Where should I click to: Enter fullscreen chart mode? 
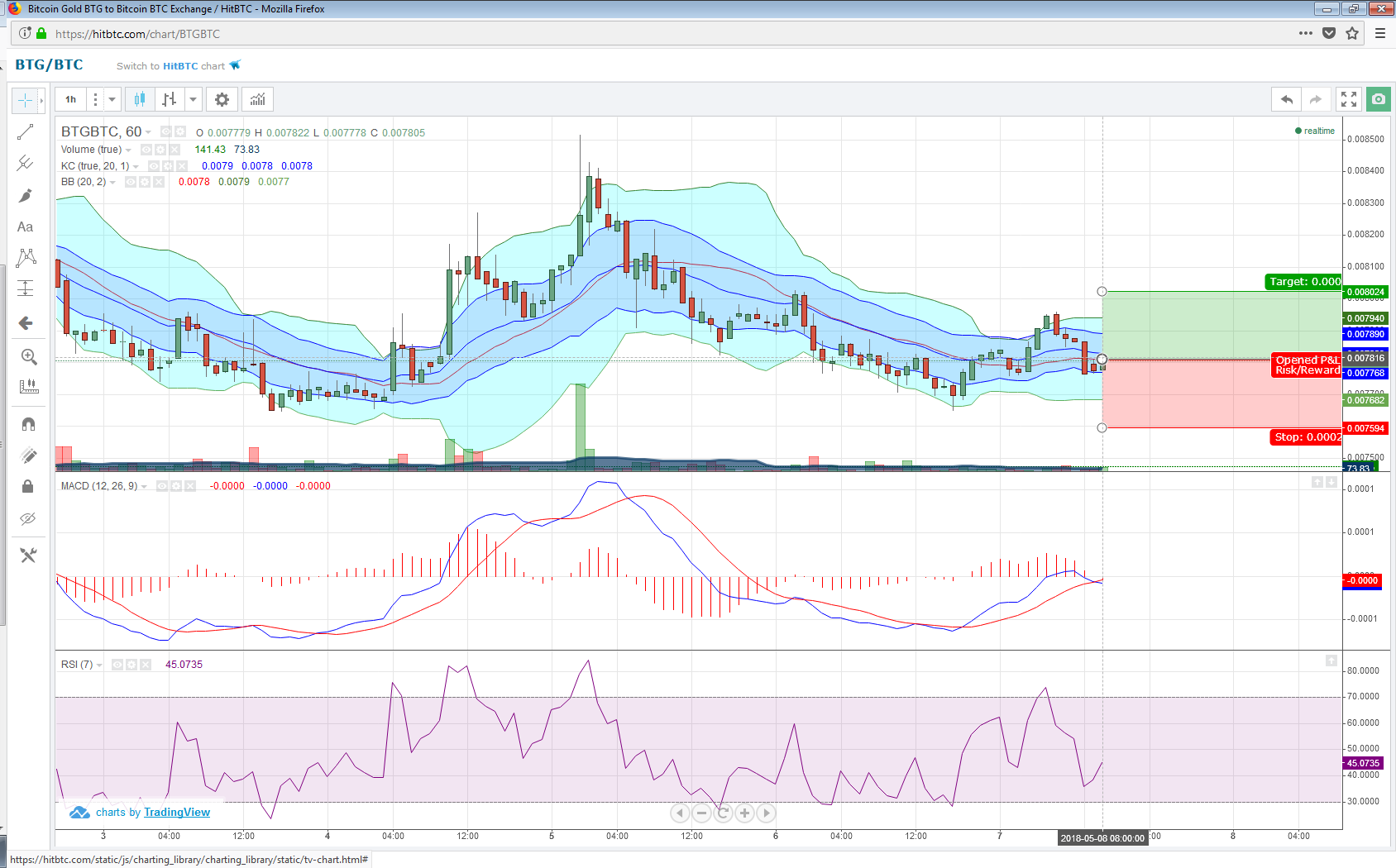(1349, 100)
